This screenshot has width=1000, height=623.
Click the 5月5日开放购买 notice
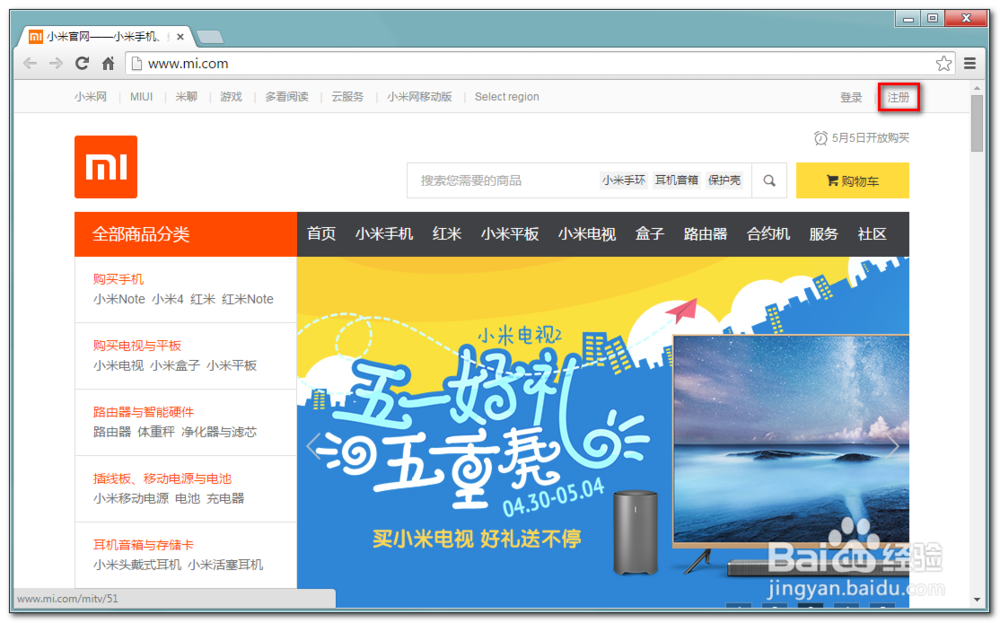coord(862,138)
